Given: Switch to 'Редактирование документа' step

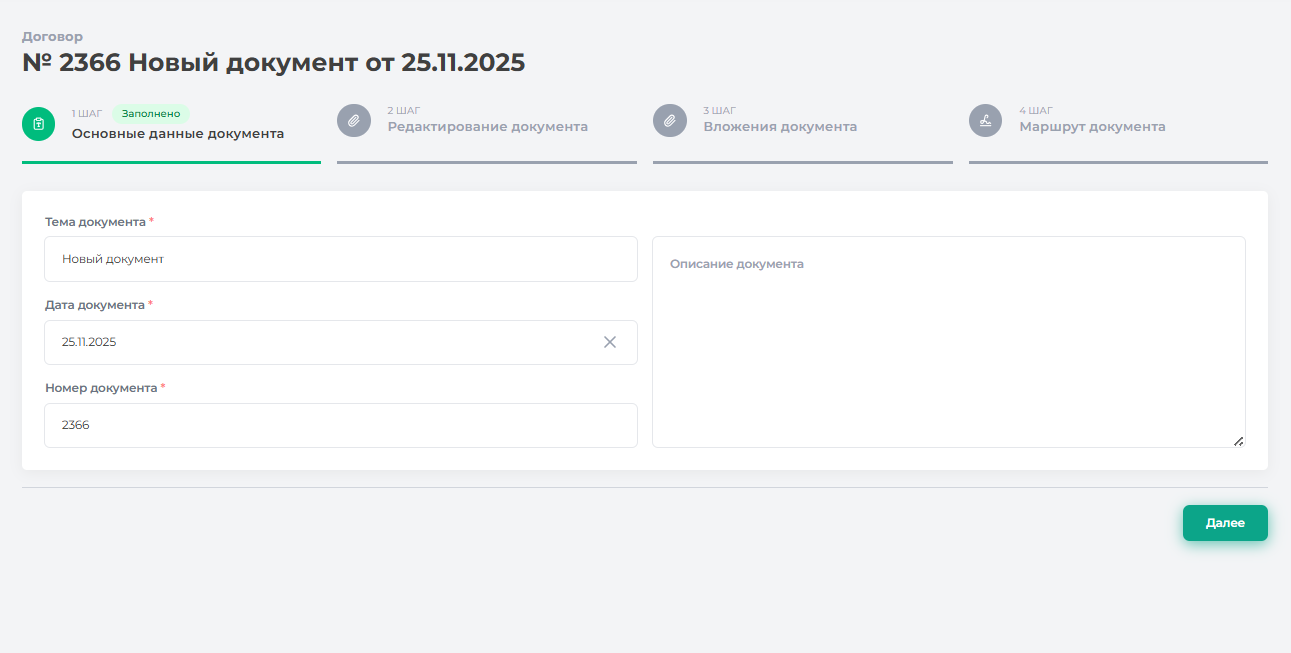Looking at the screenshot, I should [487, 127].
